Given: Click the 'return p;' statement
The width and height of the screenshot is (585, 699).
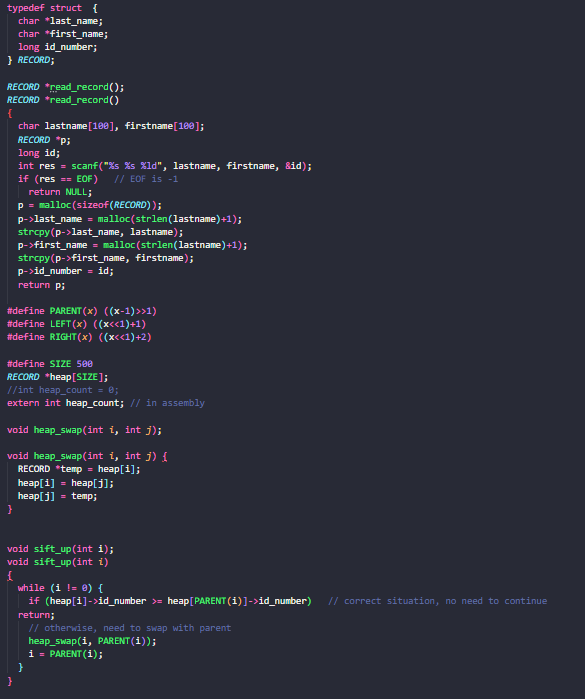Looking at the screenshot, I should 41,285.
